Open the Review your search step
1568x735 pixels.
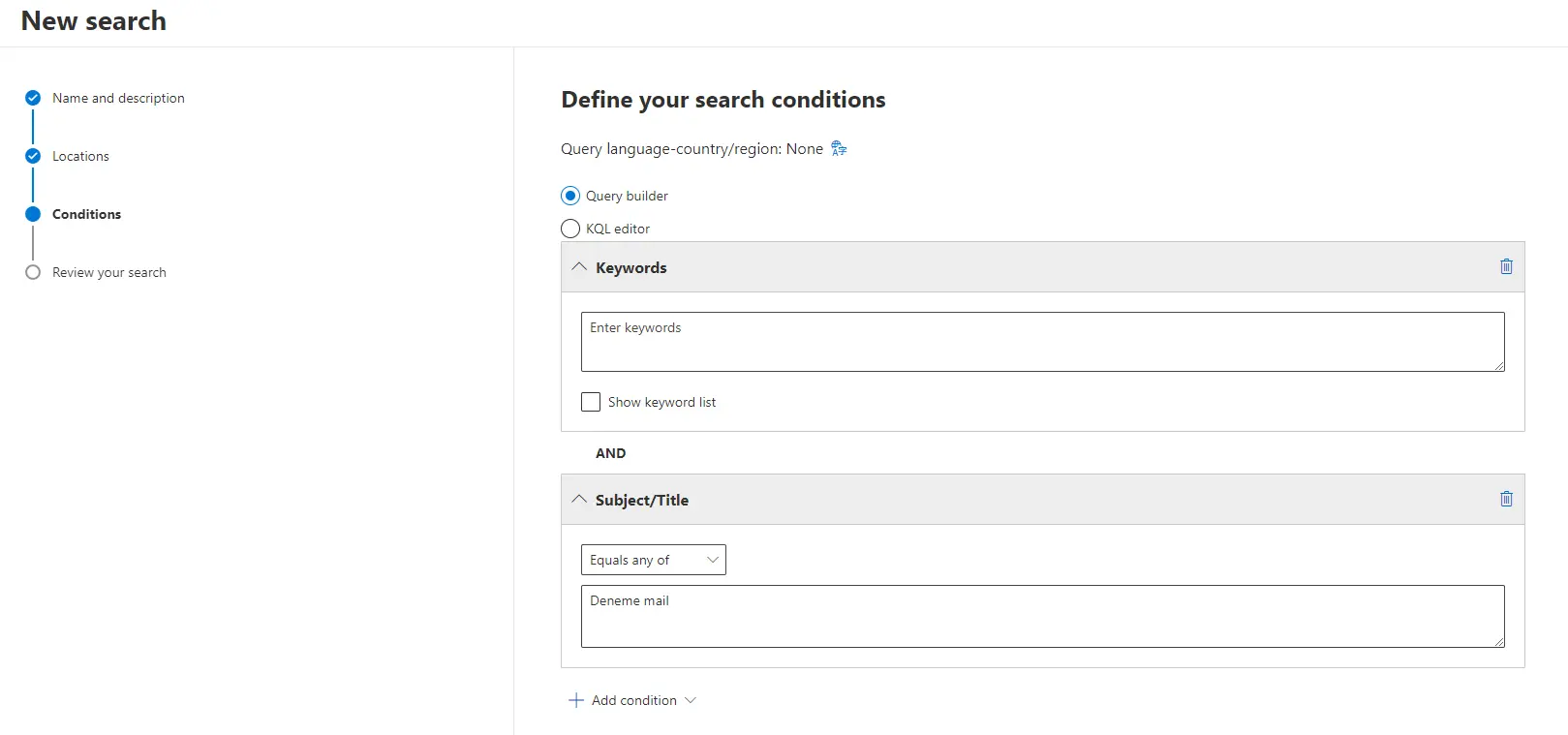click(109, 272)
